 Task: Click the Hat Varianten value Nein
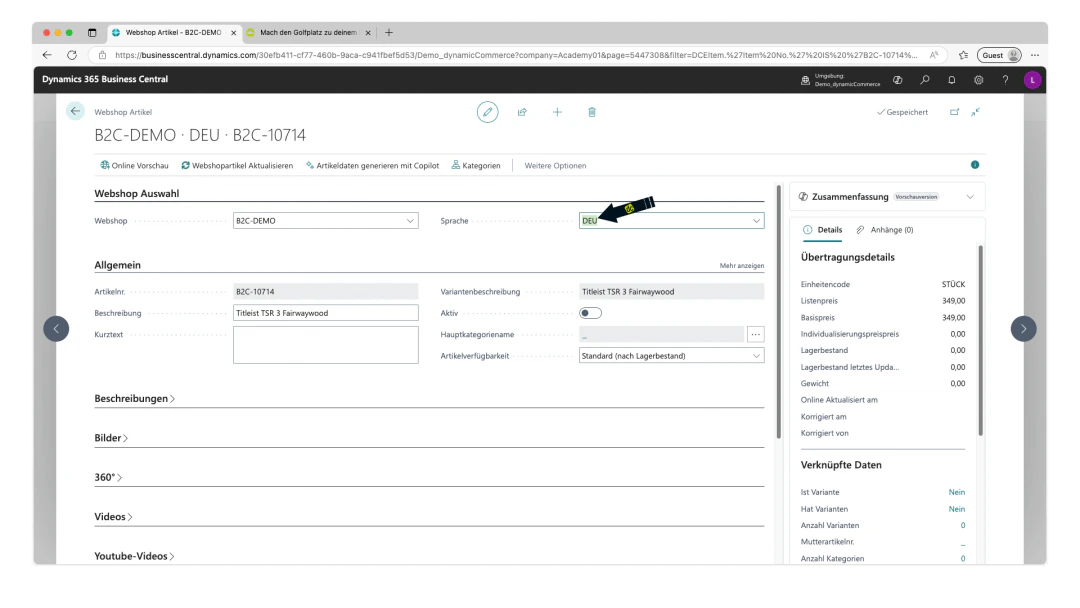(956, 509)
